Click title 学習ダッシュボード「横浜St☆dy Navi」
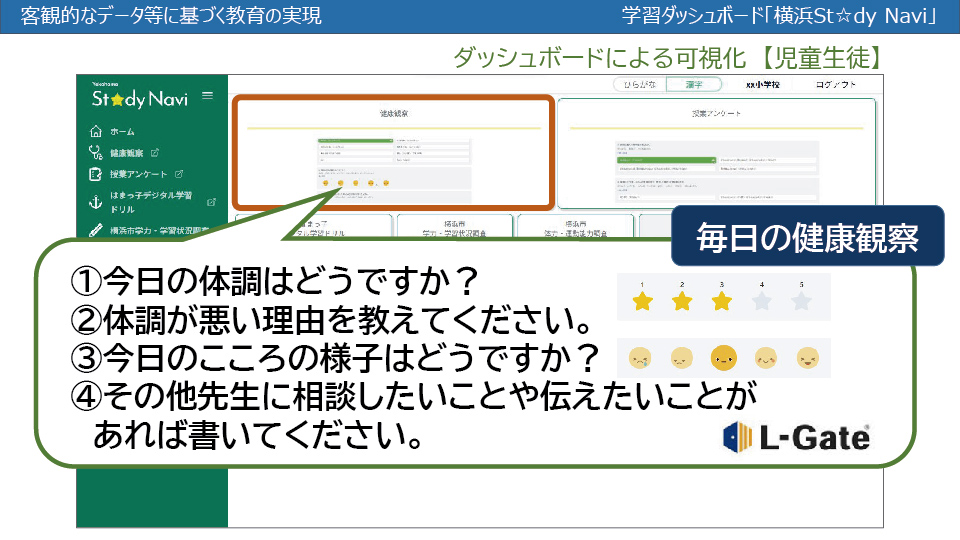This screenshot has height=540, width=960. pos(779,15)
